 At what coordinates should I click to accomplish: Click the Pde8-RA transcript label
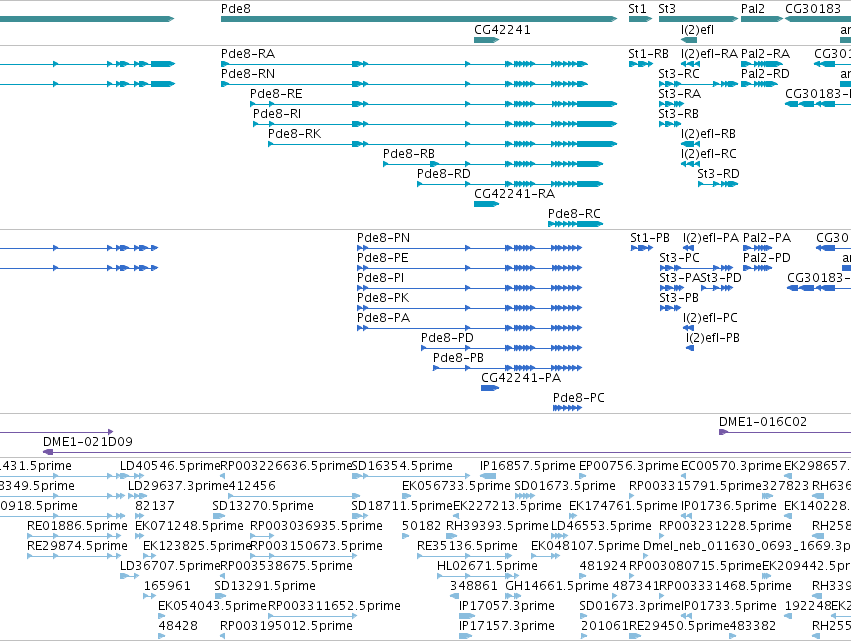click(x=247, y=54)
